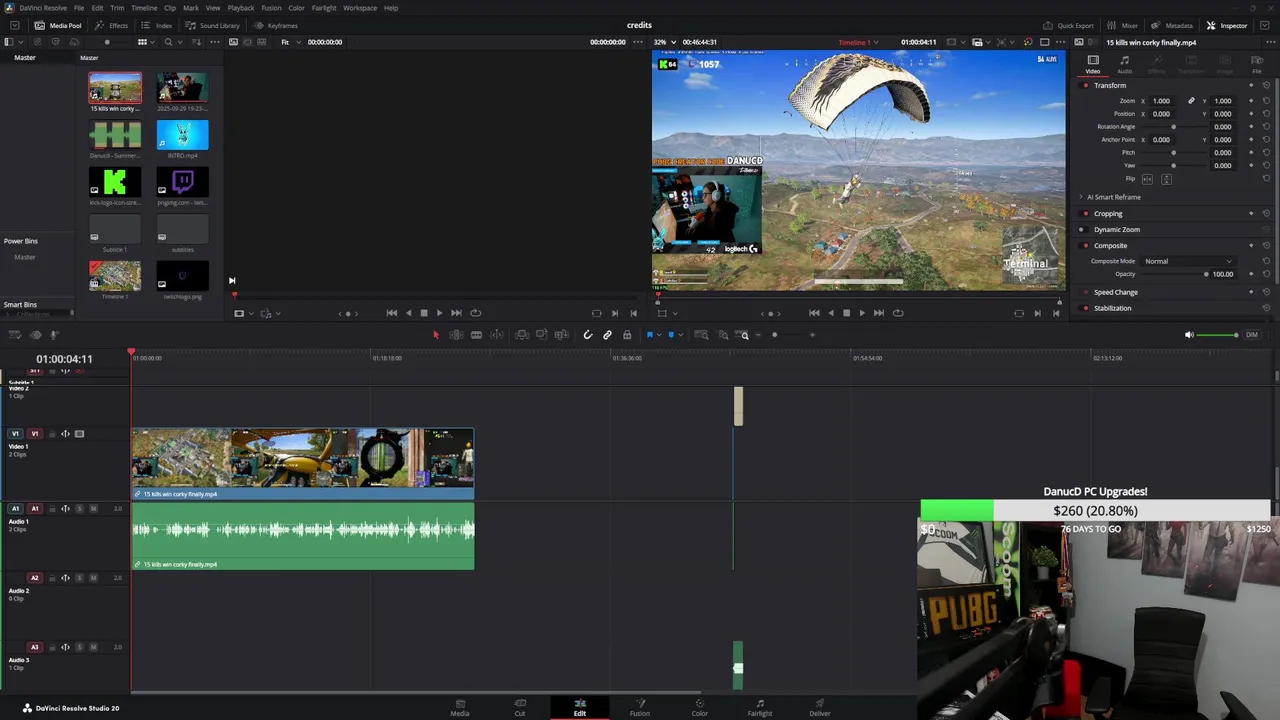The width and height of the screenshot is (1280, 720).
Task: Reset the Transform section with its reset icon
Action: click(1266, 85)
